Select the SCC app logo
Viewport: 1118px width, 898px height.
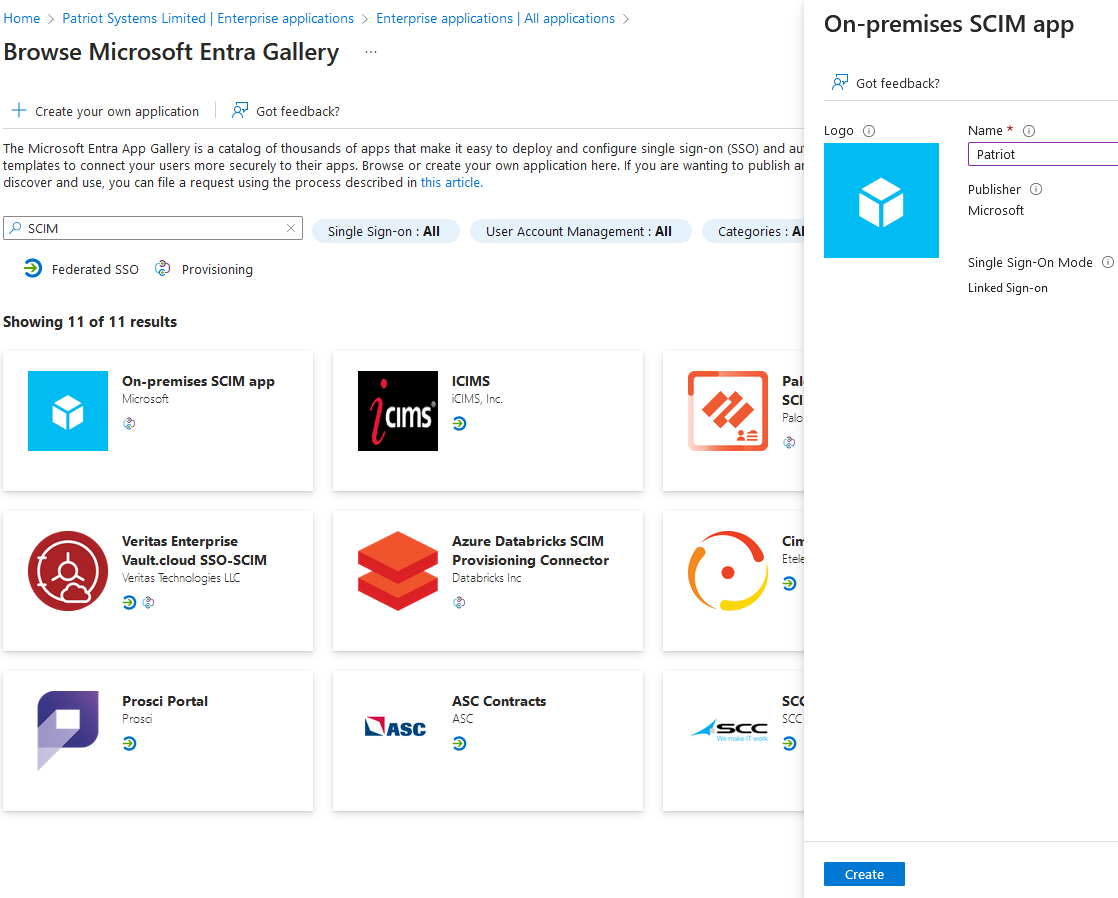click(x=729, y=730)
